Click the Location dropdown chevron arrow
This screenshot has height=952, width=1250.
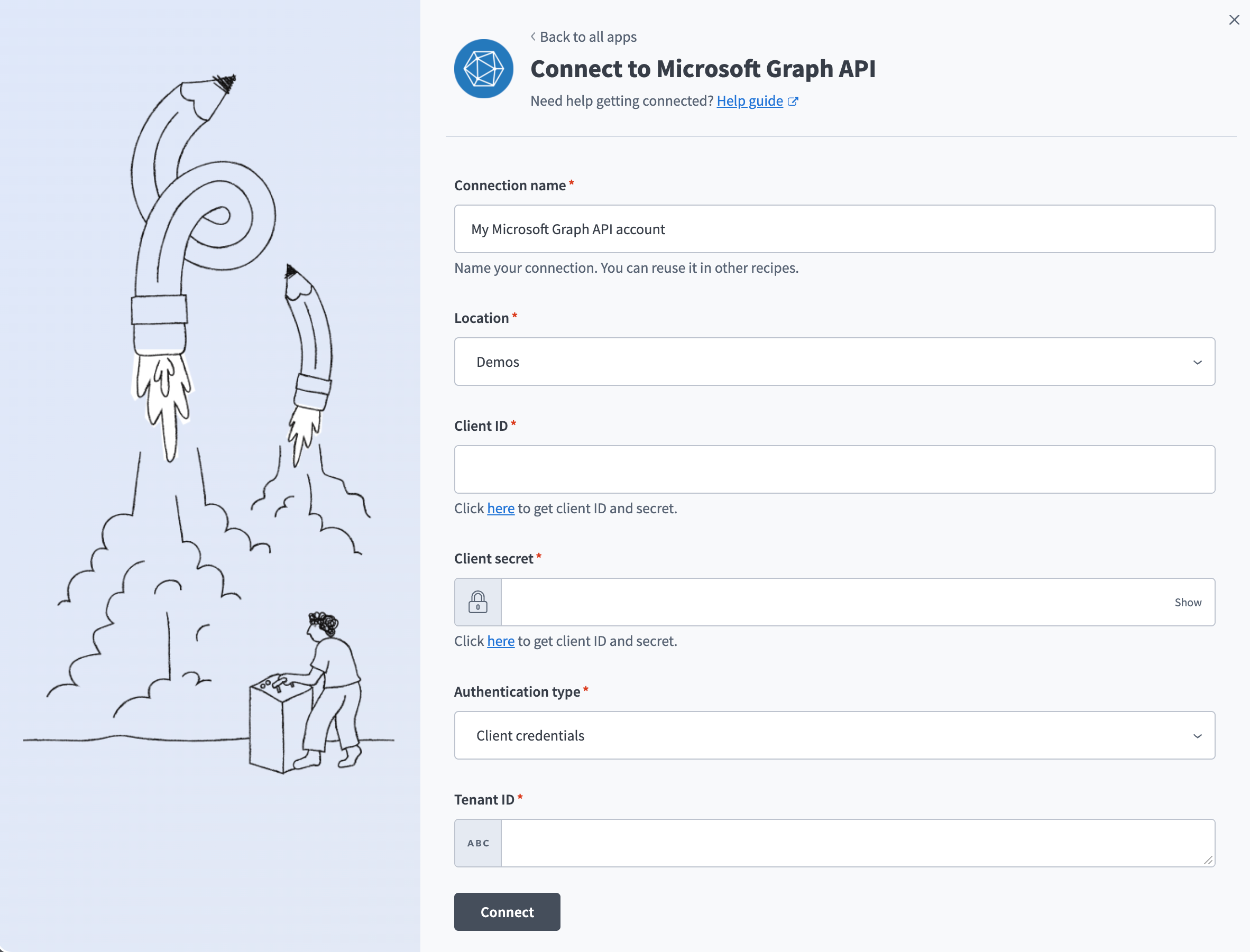(x=1197, y=362)
